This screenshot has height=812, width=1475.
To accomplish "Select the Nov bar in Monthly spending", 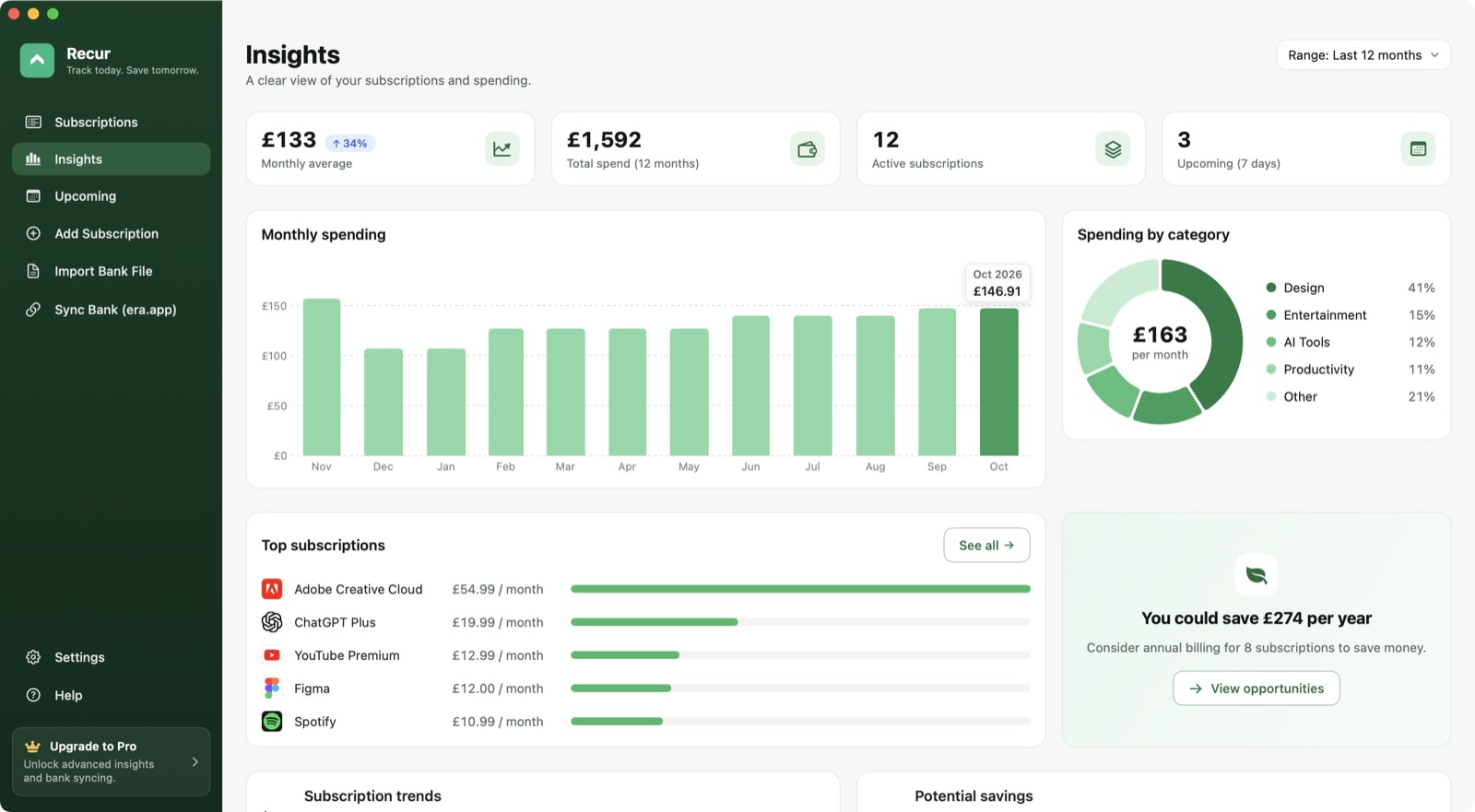I will point(322,377).
